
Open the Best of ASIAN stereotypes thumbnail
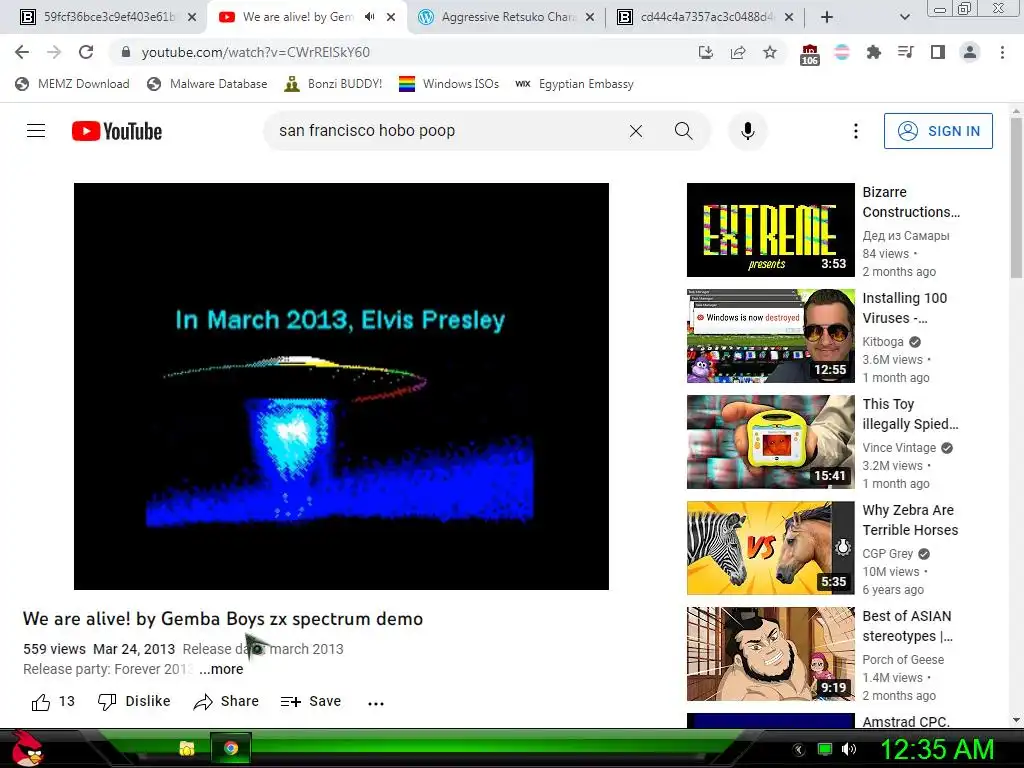(x=771, y=654)
